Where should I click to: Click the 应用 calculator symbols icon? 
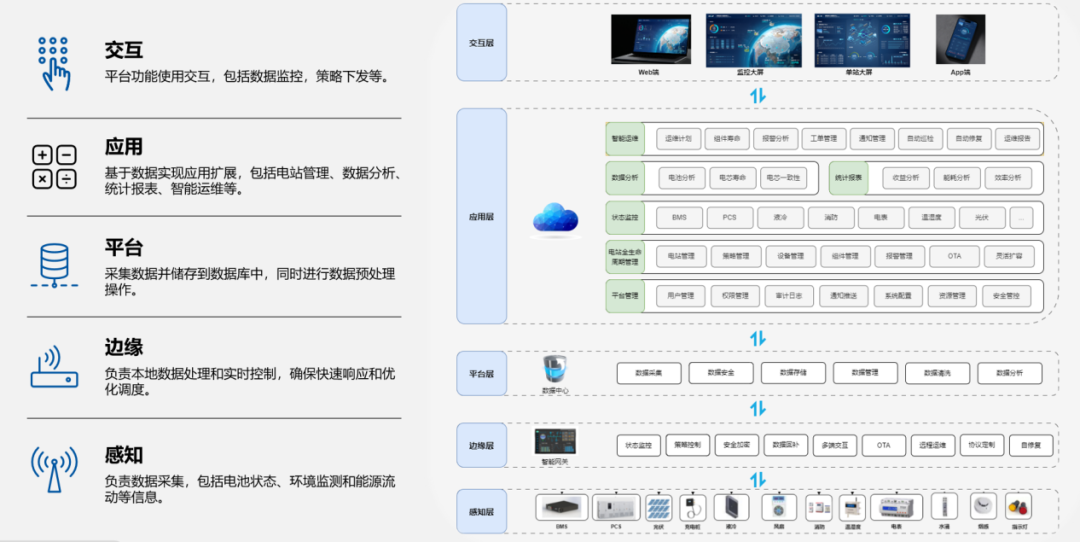54,167
